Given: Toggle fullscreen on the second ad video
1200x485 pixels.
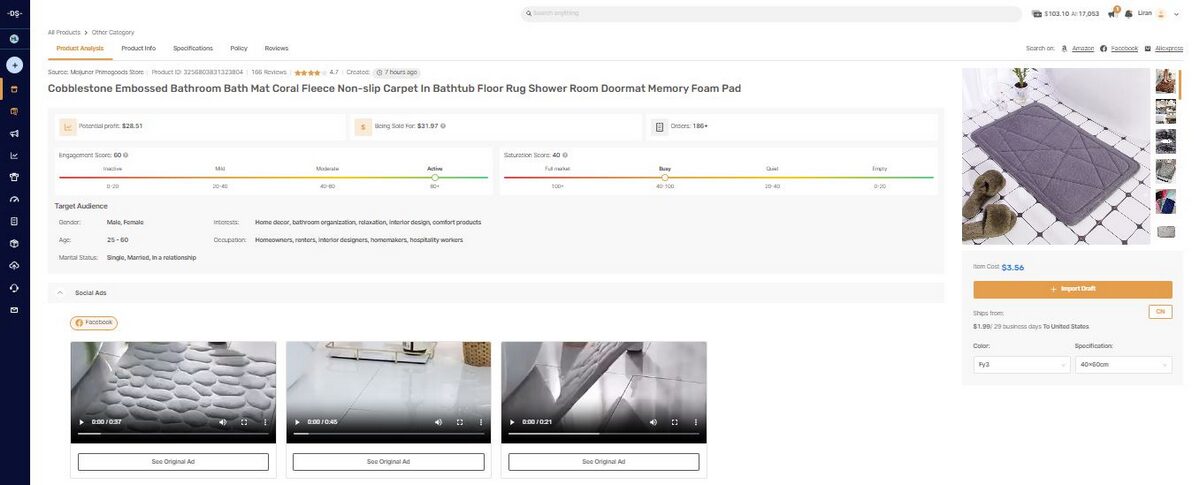Looking at the screenshot, I should pyautogui.click(x=459, y=422).
